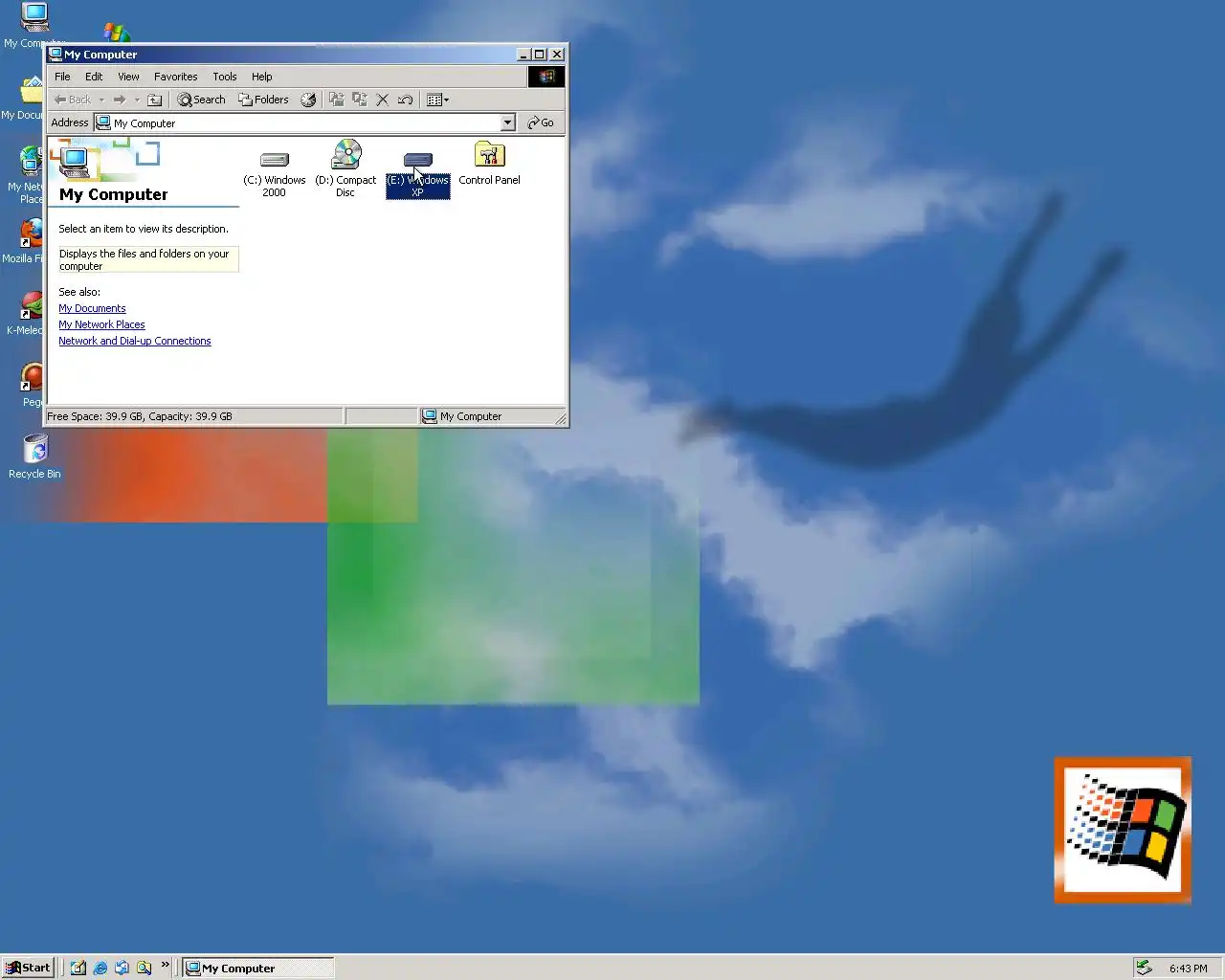
Task: Click Show Desktop quick launch icon
Action: 78,968
